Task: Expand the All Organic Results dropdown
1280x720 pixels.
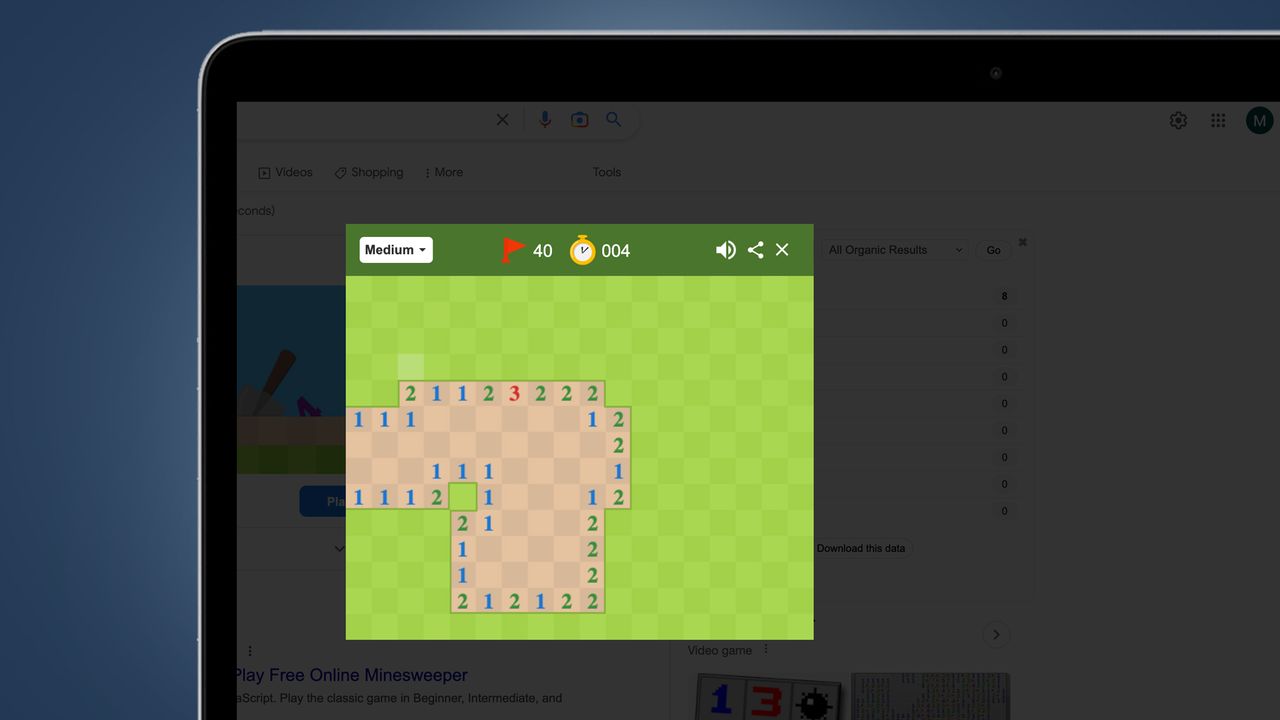Action: (x=895, y=250)
